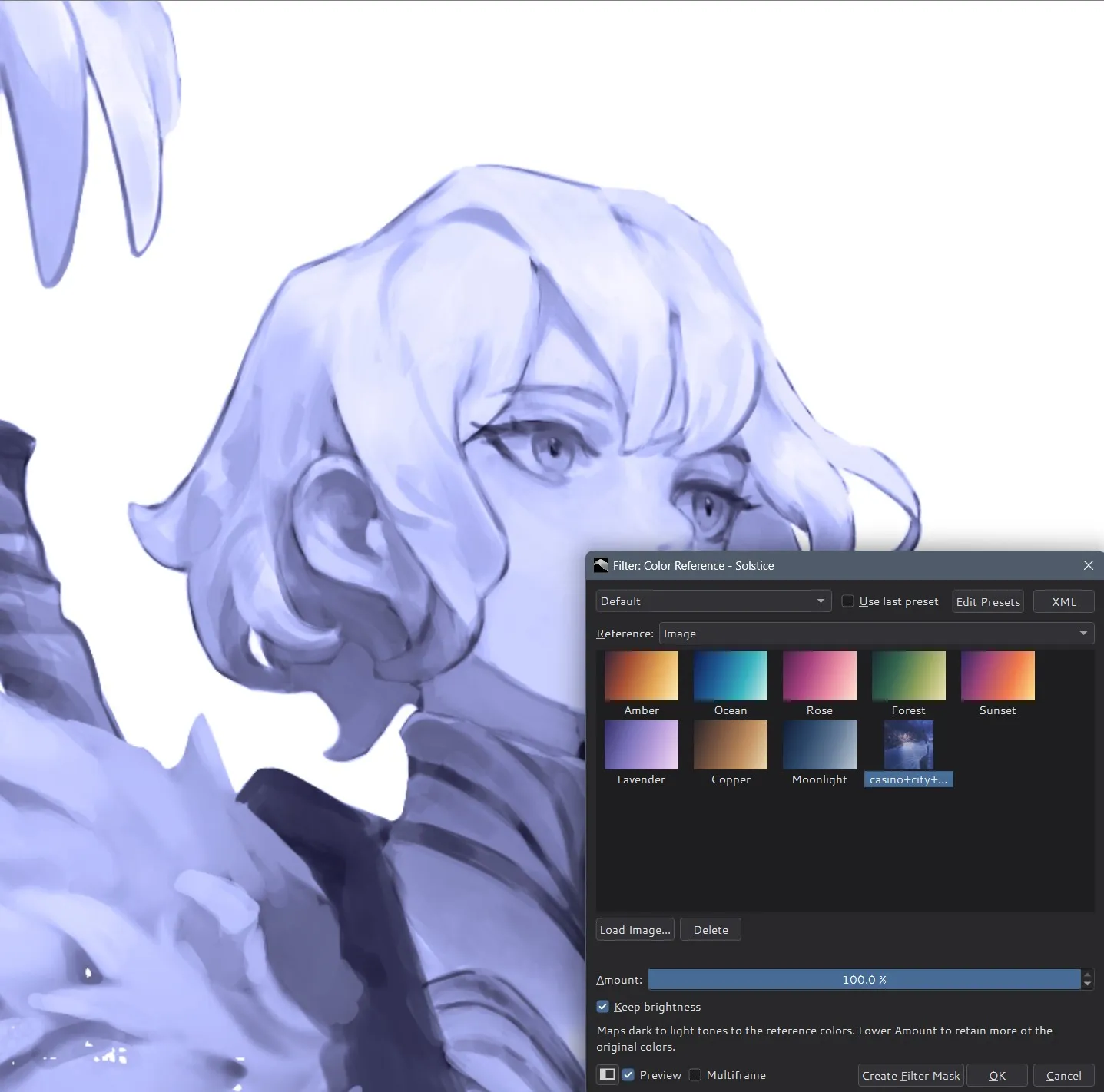Open the Default preset dropdown
1104x1092 pixels.
(714, 601)
